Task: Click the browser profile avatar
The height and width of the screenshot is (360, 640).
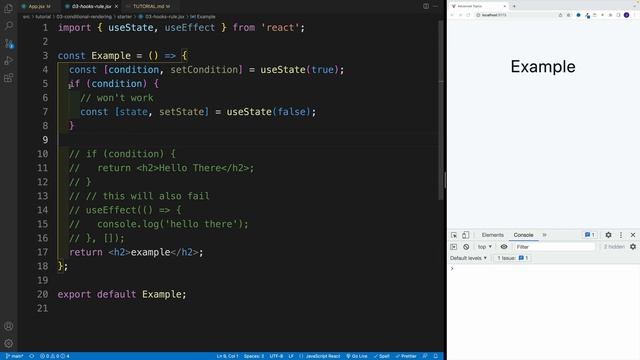Action: pos(627,15)
